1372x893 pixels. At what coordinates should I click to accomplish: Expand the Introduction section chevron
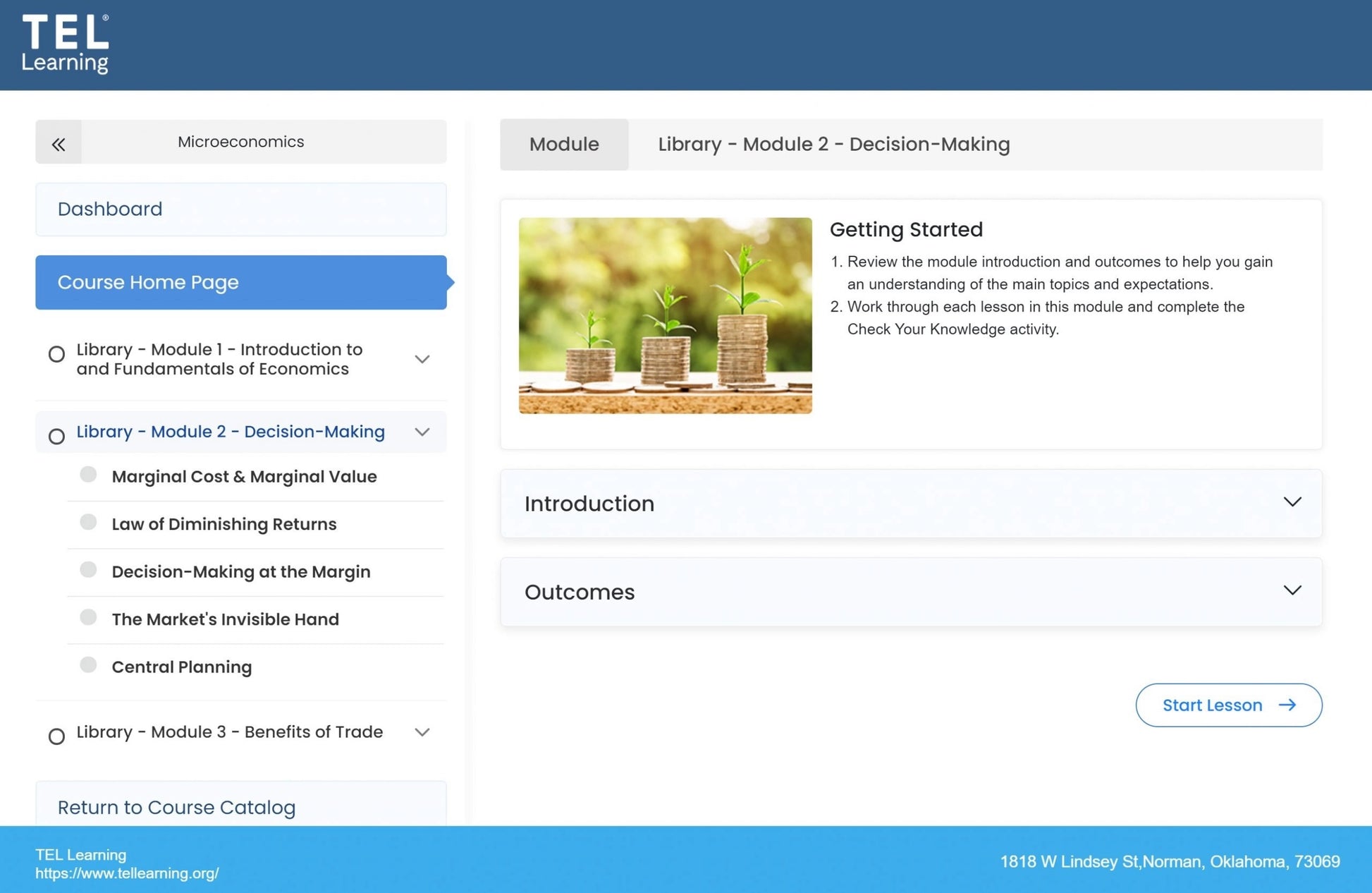pyautogui.click(x=1292, y=502)
